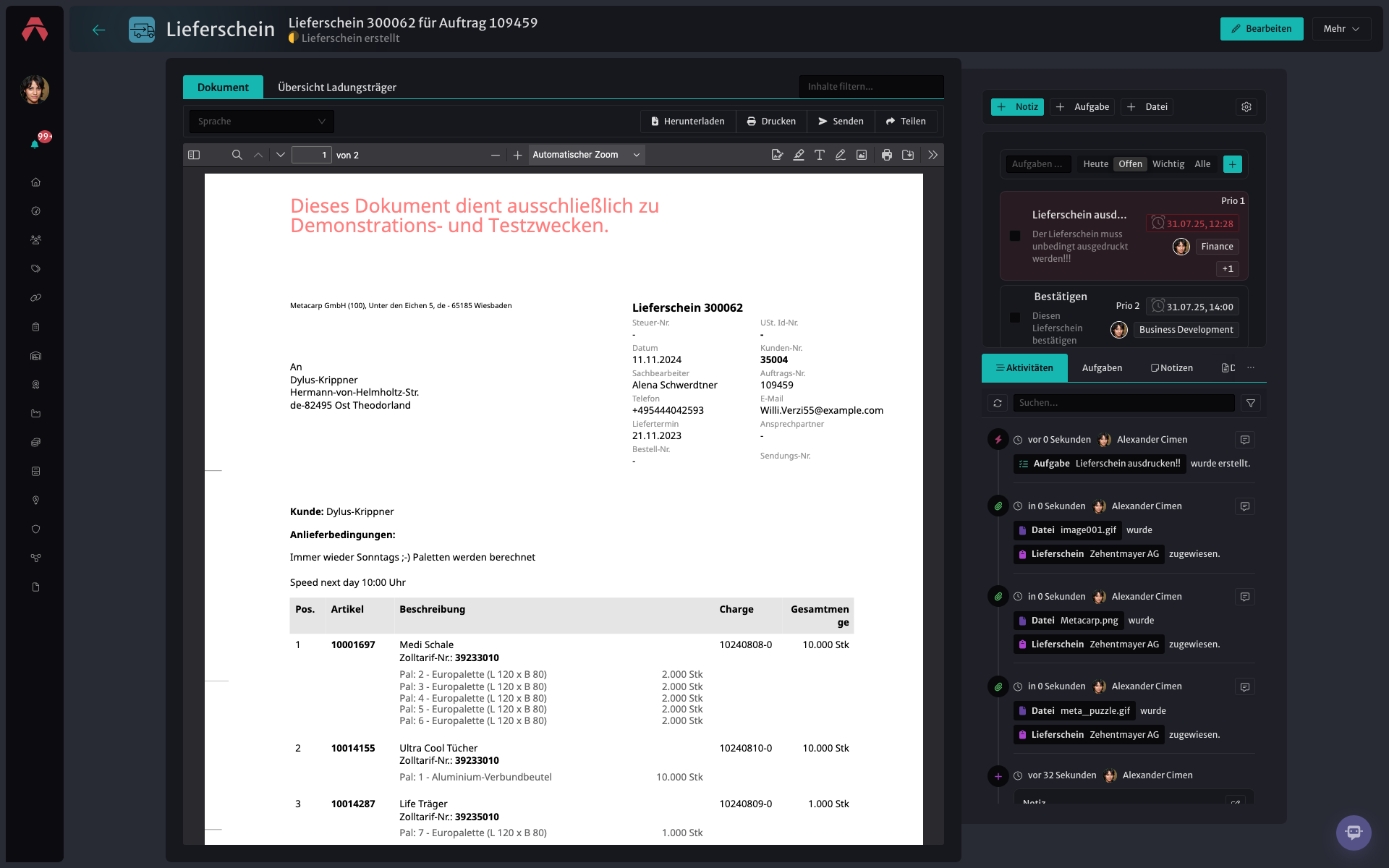Open the 'Sprache' dropdown

coord(261,122)
